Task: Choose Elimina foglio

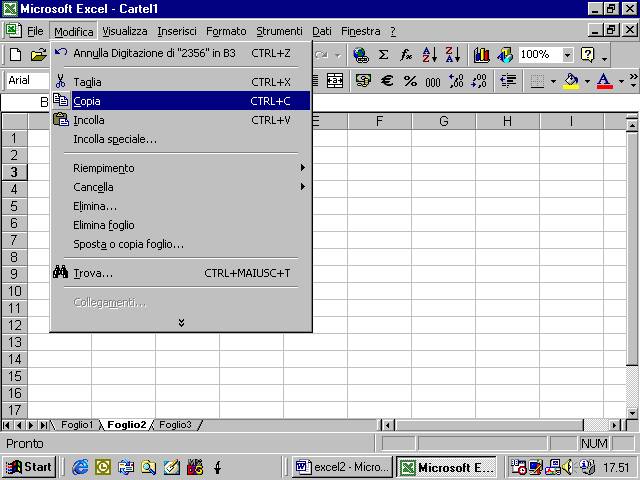Action: pyautogui.click(x=181, y=225)
